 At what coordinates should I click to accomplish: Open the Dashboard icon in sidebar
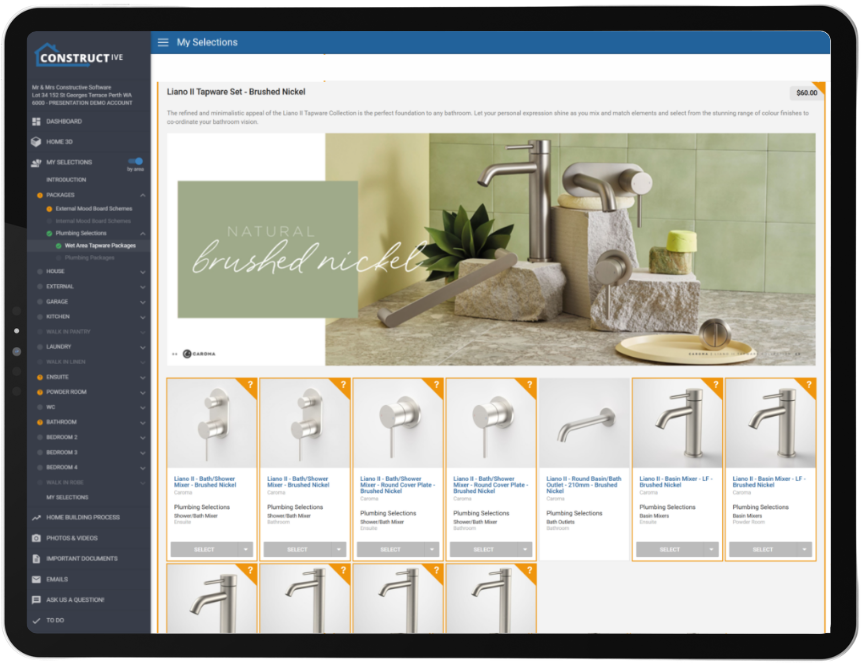point(36,122)
